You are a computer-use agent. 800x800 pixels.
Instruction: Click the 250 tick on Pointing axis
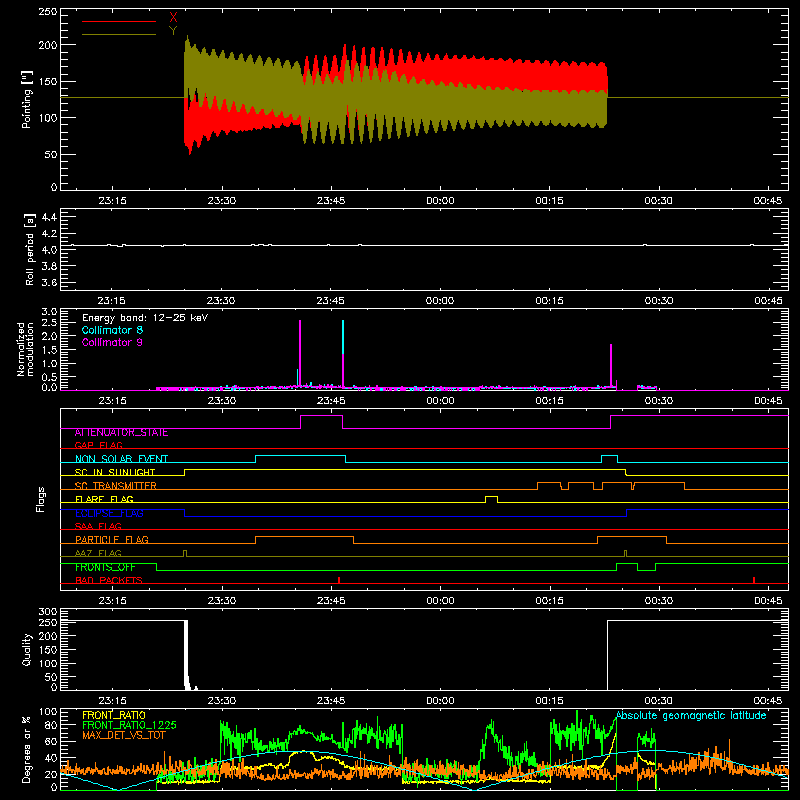point(48,12)
